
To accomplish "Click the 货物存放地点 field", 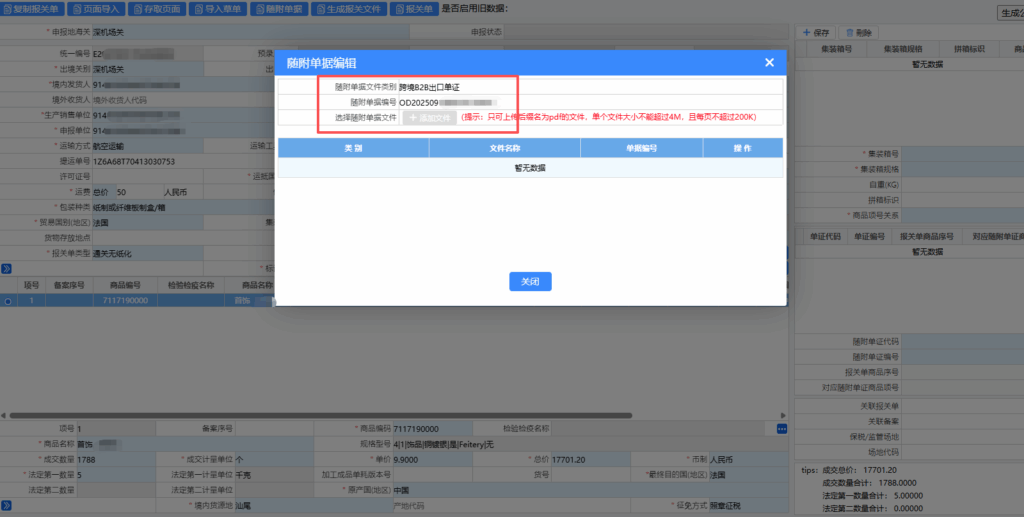I will coord(183,238).
